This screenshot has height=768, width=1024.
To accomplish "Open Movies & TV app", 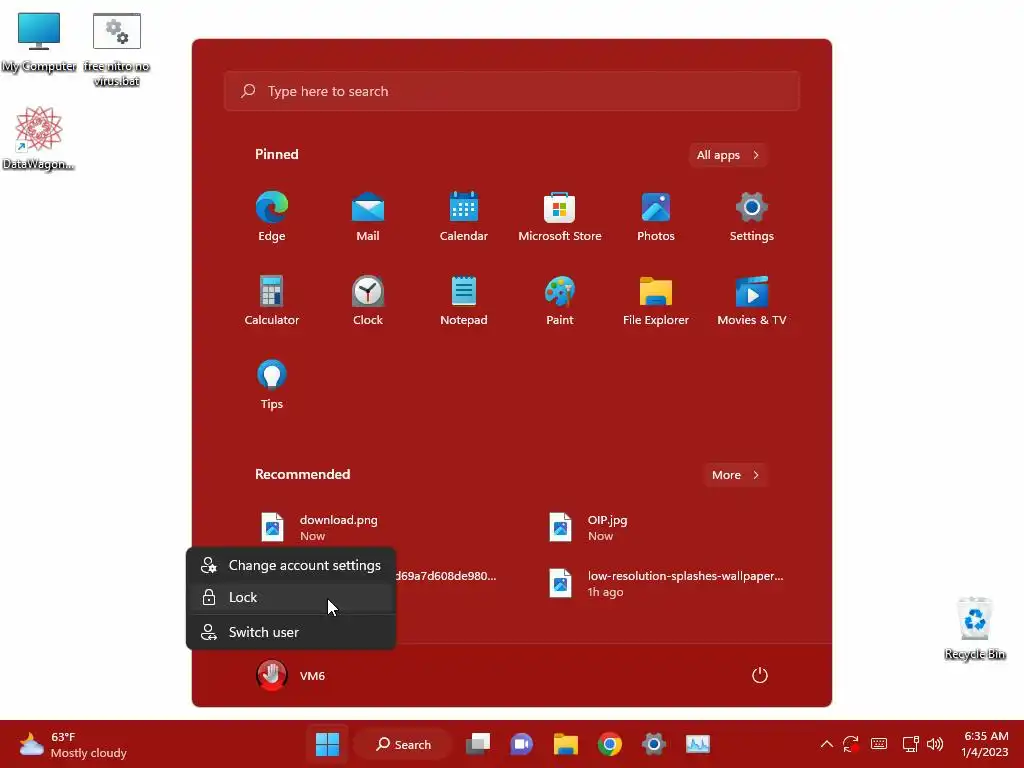I will pos(752,300).
